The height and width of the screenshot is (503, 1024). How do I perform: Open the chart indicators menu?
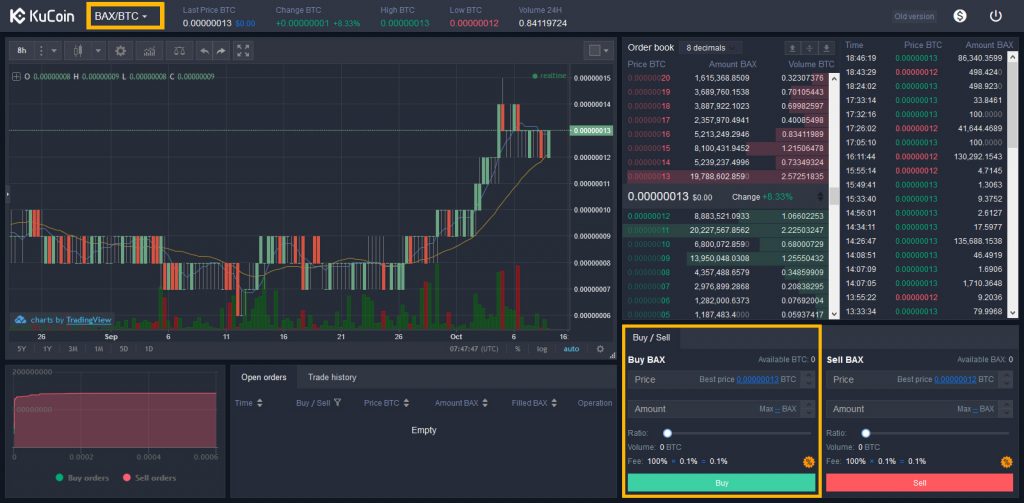tap(149, 50)
